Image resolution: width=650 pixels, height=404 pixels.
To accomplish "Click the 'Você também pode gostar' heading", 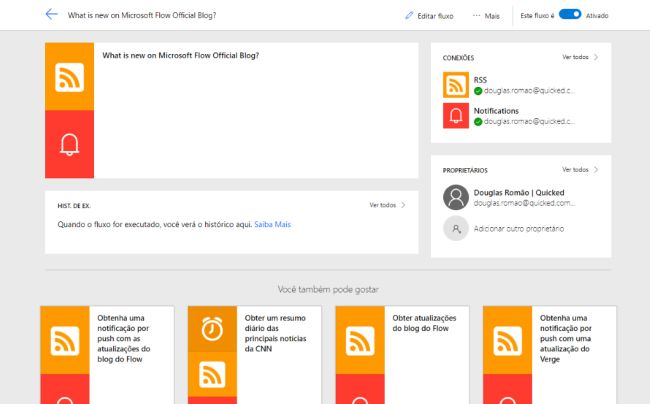I will pyautogui.click(x=328, y=289).
